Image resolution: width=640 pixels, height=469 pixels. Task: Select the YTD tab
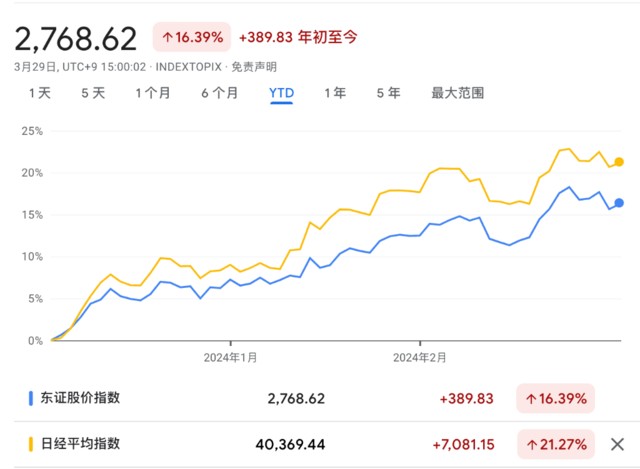281,93
